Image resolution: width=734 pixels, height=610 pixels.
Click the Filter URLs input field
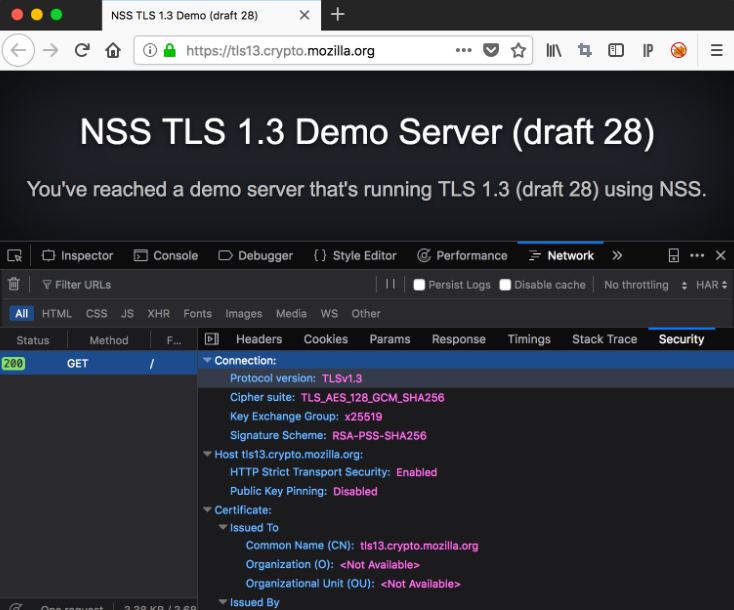click(206, 285)
